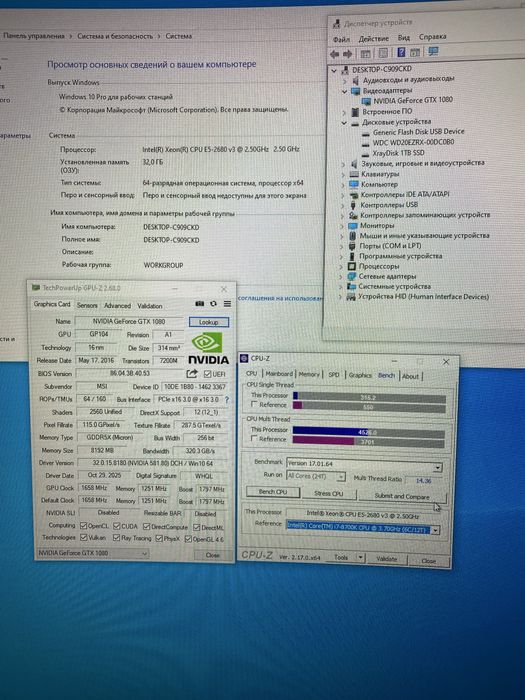This screenshot has height=700, width=525.
Task: Collapse the Дисковые устройства tree node
Action: (344, 123)
